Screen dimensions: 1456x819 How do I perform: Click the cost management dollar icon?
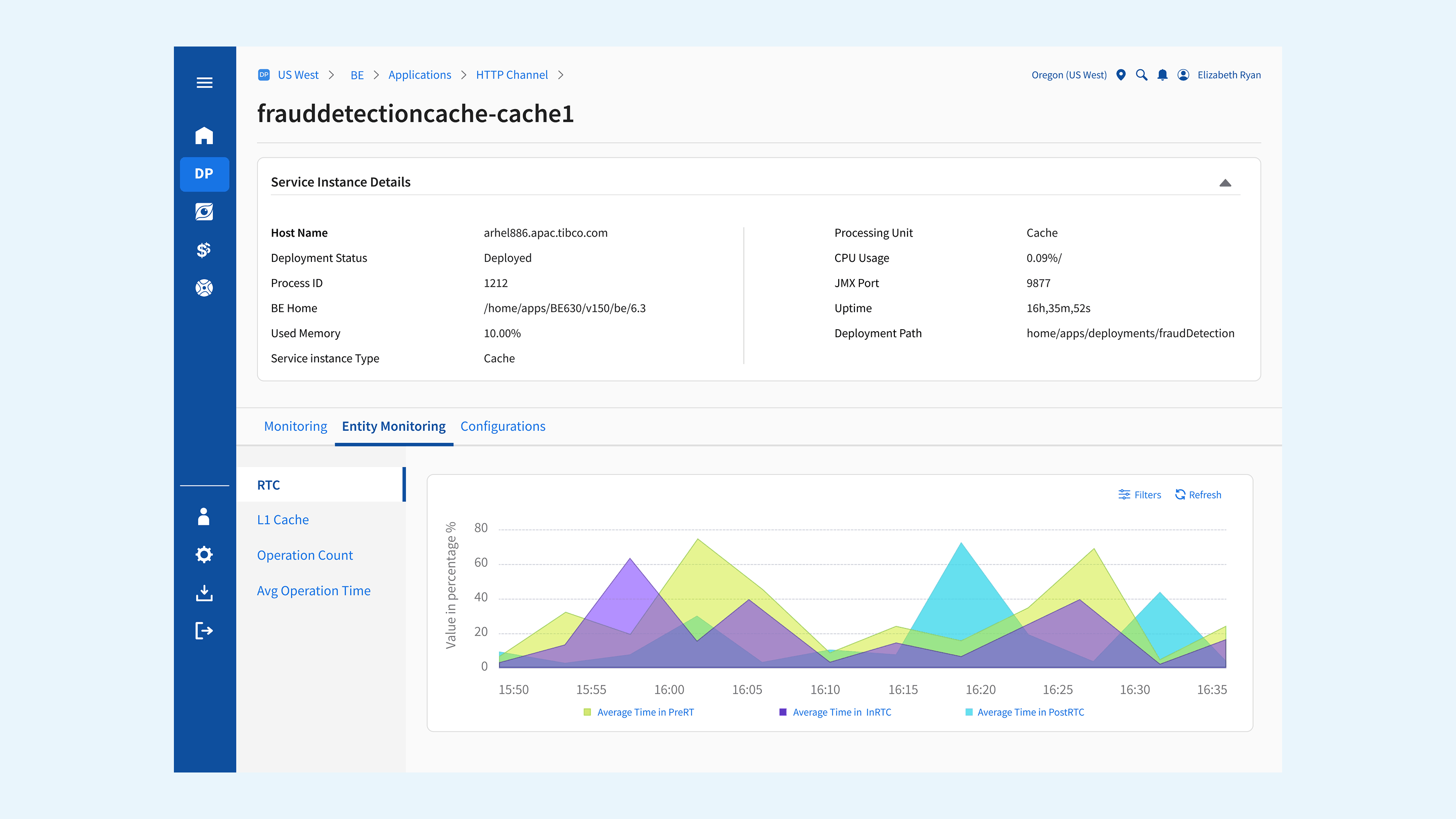click(x=204, y=249)
